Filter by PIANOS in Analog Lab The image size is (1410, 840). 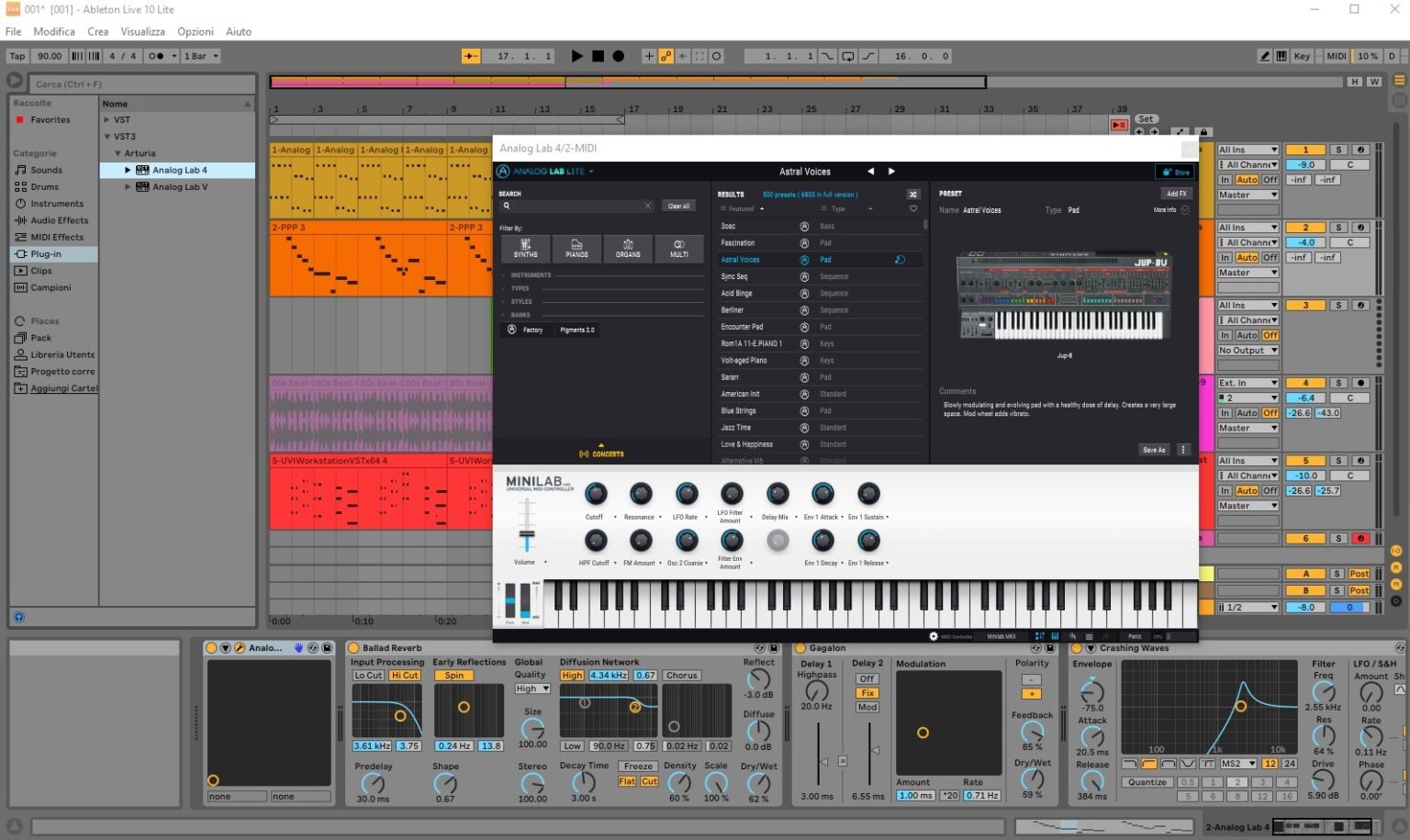[576, 248]
